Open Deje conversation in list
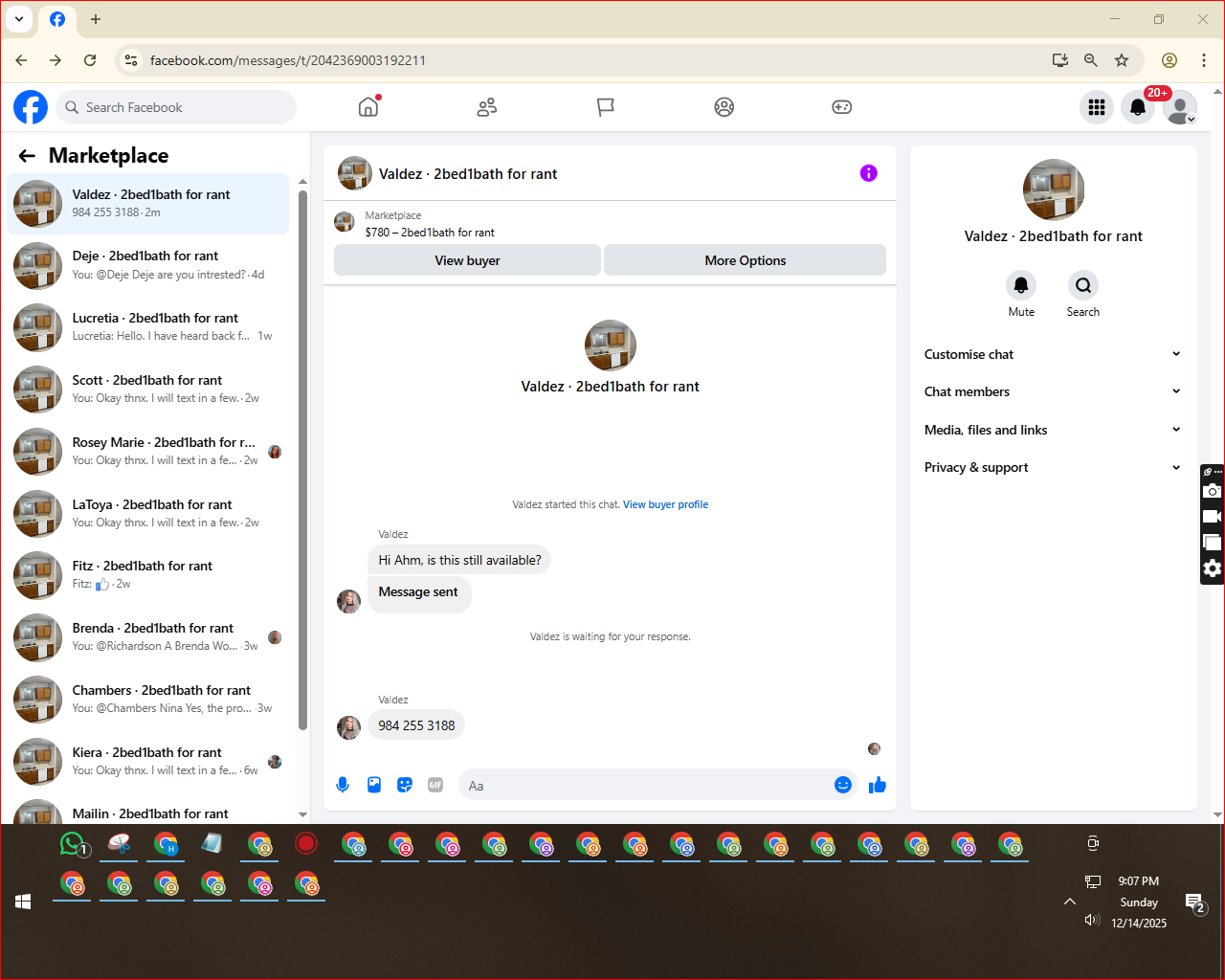The height and width of the screenshot is (980, 1225). [x=148, y=265]
